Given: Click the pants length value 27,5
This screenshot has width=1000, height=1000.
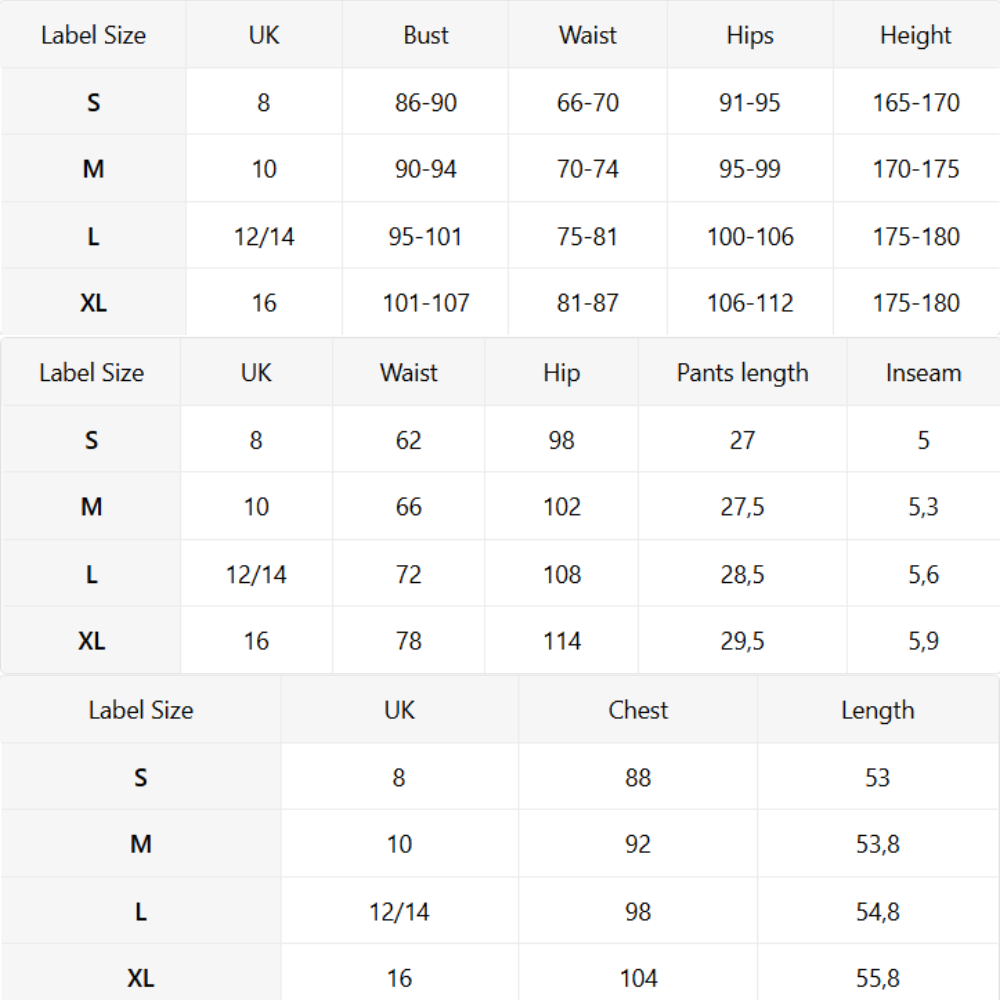Looking at the screenshot, I should point(742,507).
